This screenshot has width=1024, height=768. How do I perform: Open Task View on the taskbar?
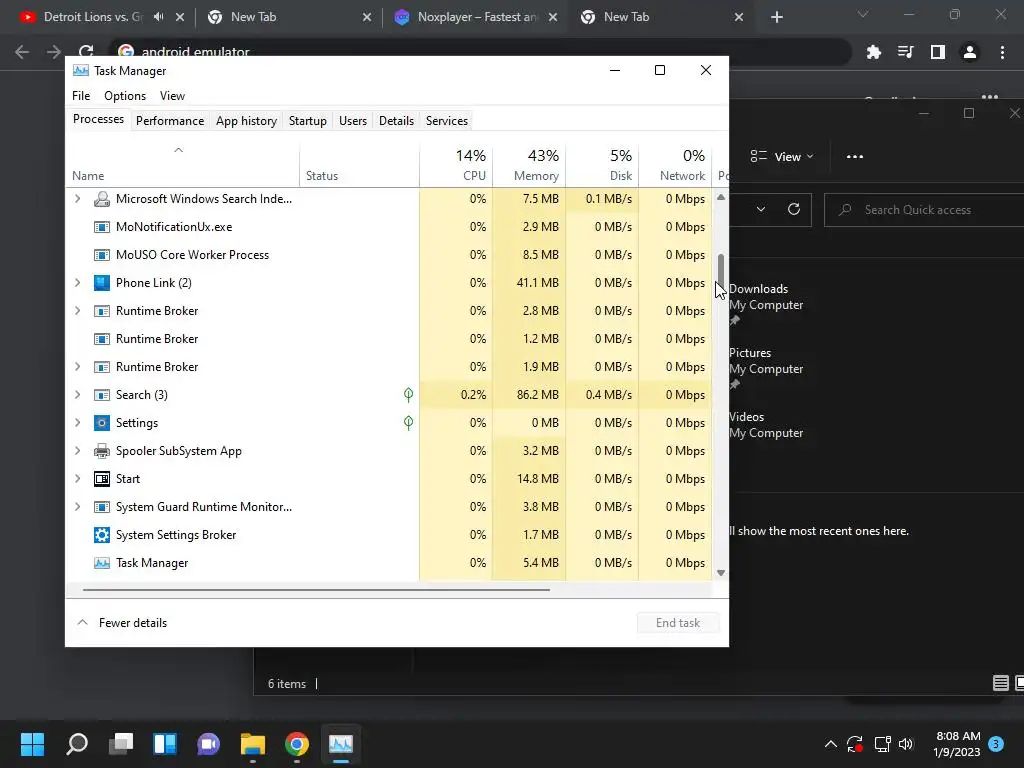[121, 744]
